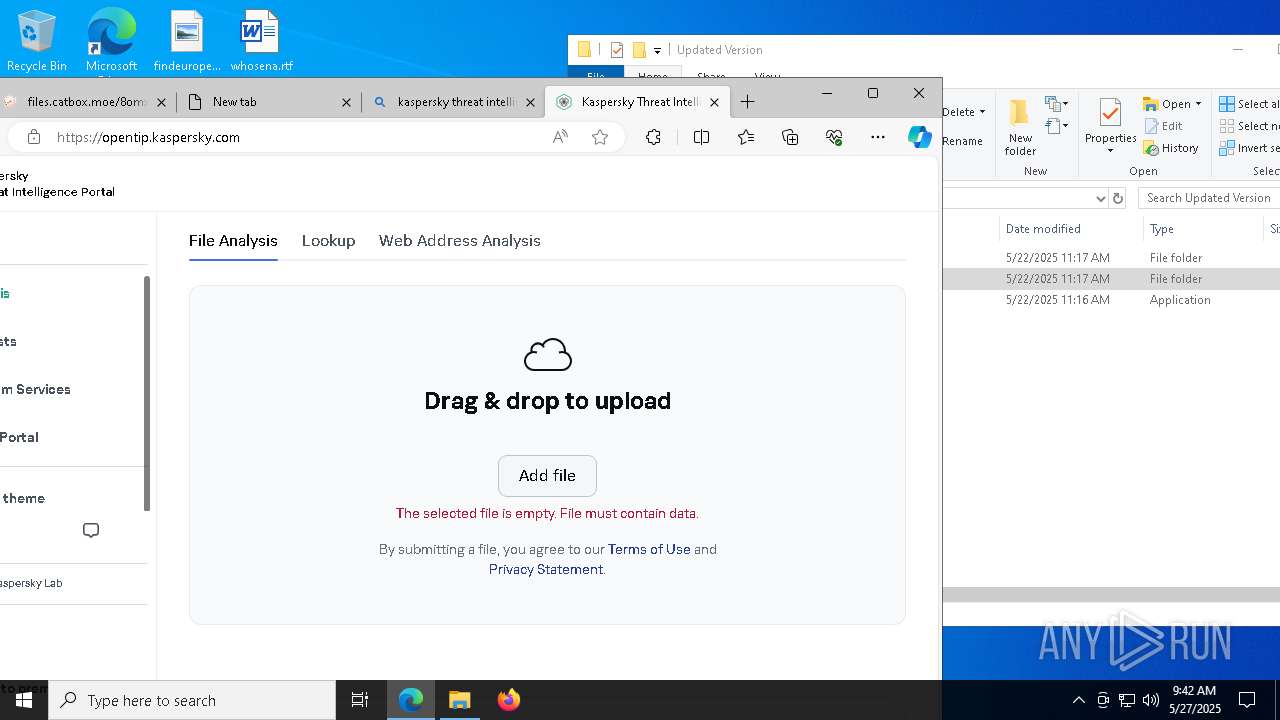Open Edge Collections icon
The height and width of the screenshot is (720, 1280).
tap(790, 137)
